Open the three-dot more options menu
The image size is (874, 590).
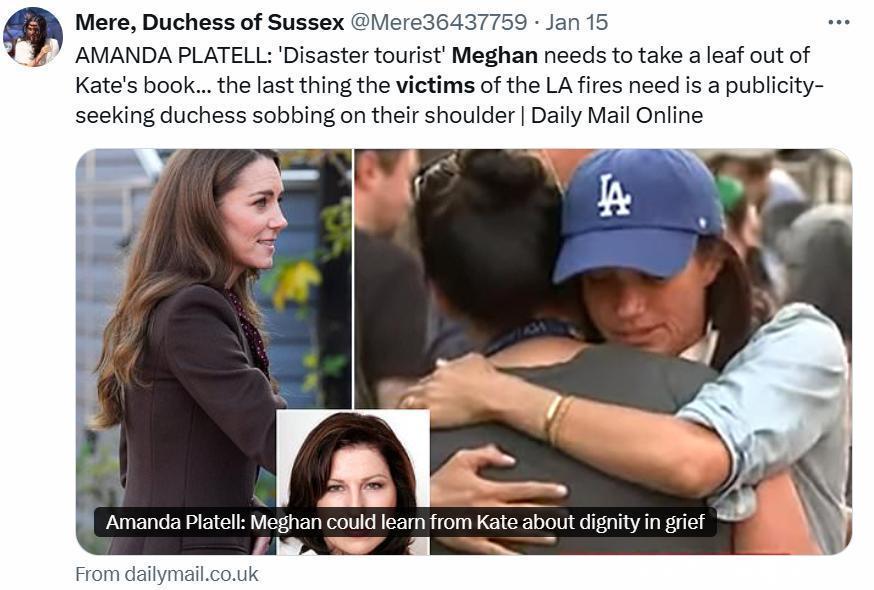[838, 22]
